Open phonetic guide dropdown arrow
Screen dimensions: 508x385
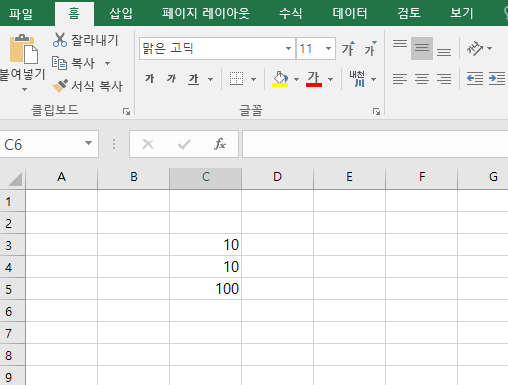point(374,79)
